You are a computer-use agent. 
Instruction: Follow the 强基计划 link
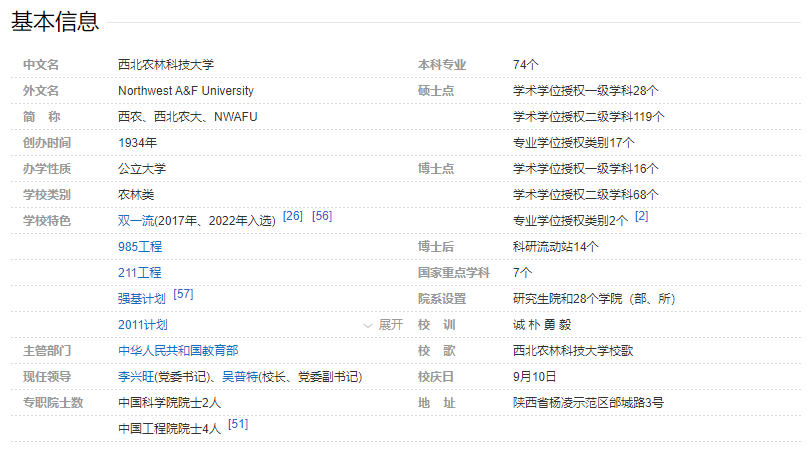(142, 299)
